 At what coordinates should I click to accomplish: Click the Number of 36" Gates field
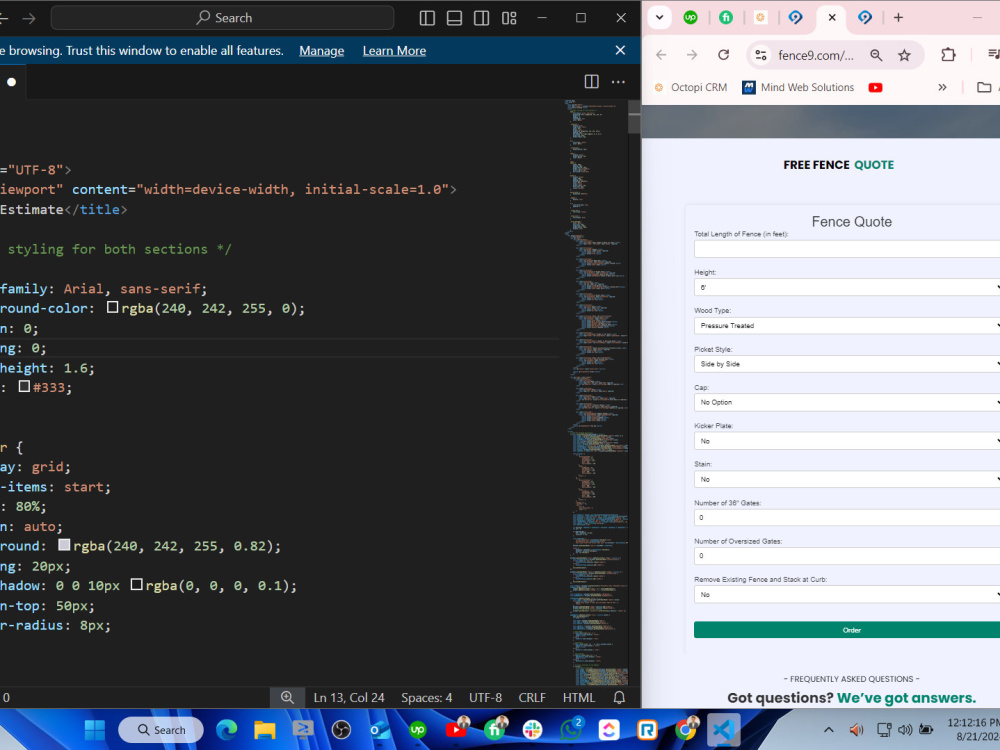pyautogui.click(x=847, y=517)
